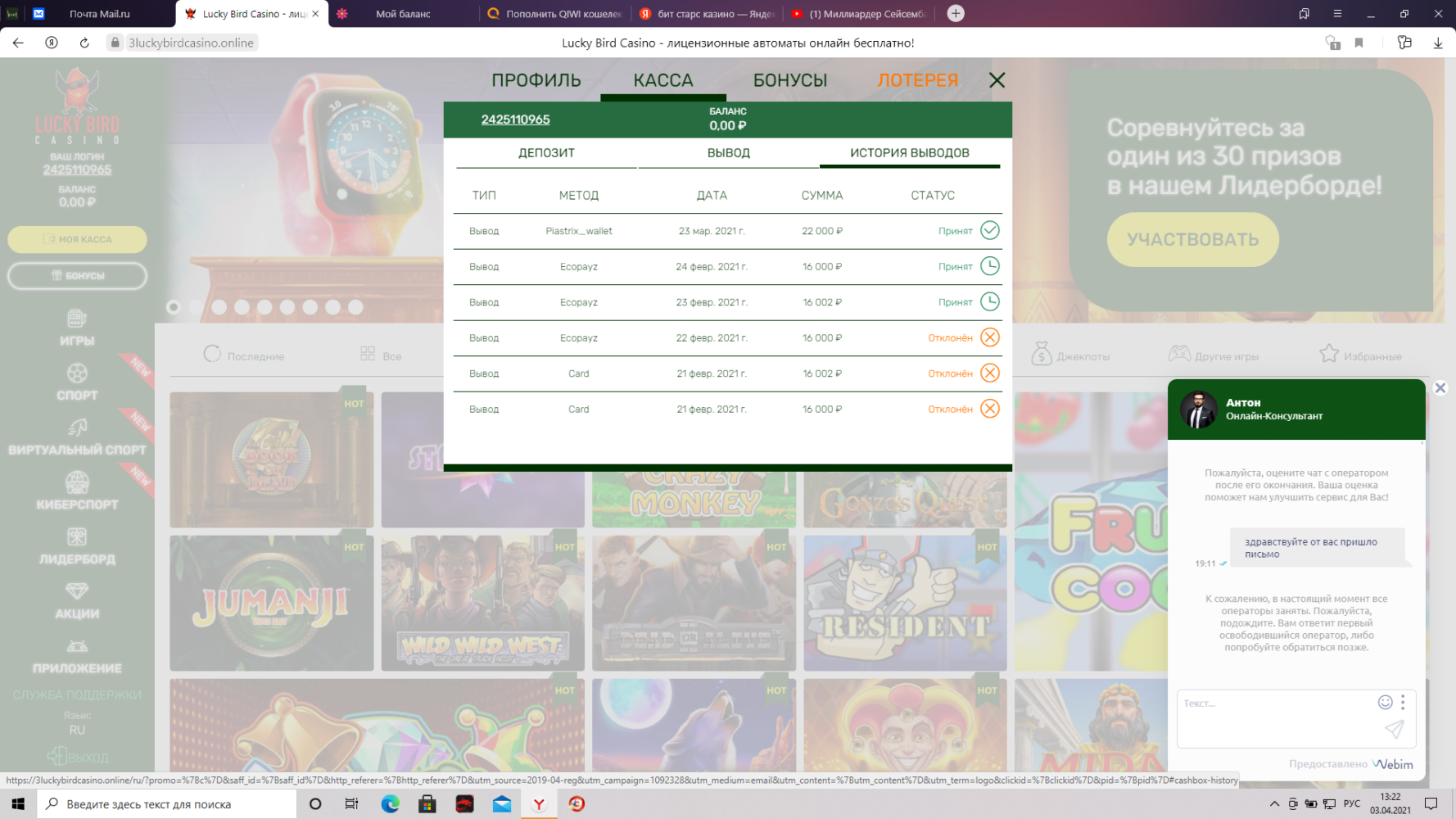This screenshot has height=819, width=1456.
Task: Open the СПОРТ section icon
Action: [77, 373]
